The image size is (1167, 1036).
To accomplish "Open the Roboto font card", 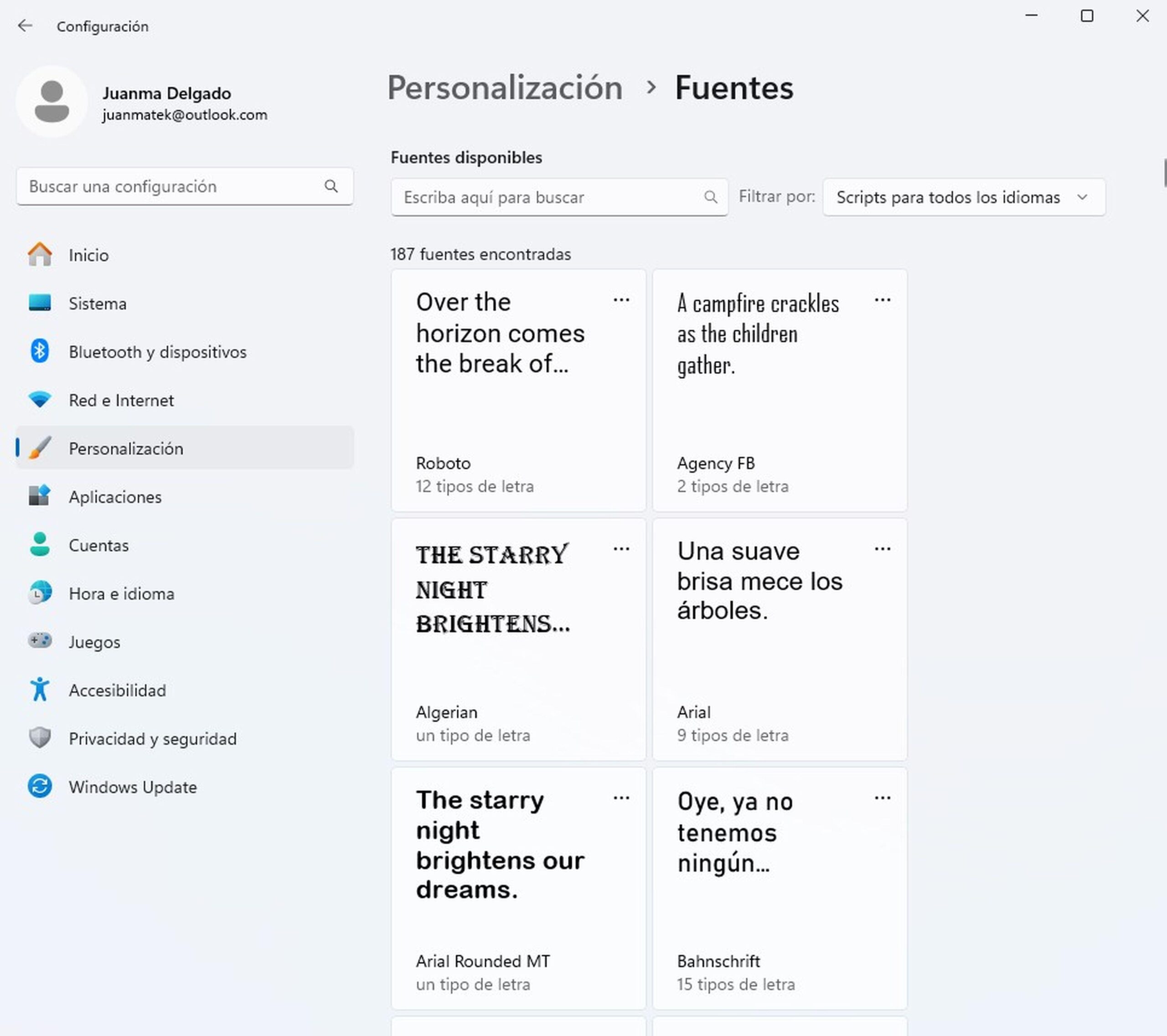I will [x=518, y=391].
